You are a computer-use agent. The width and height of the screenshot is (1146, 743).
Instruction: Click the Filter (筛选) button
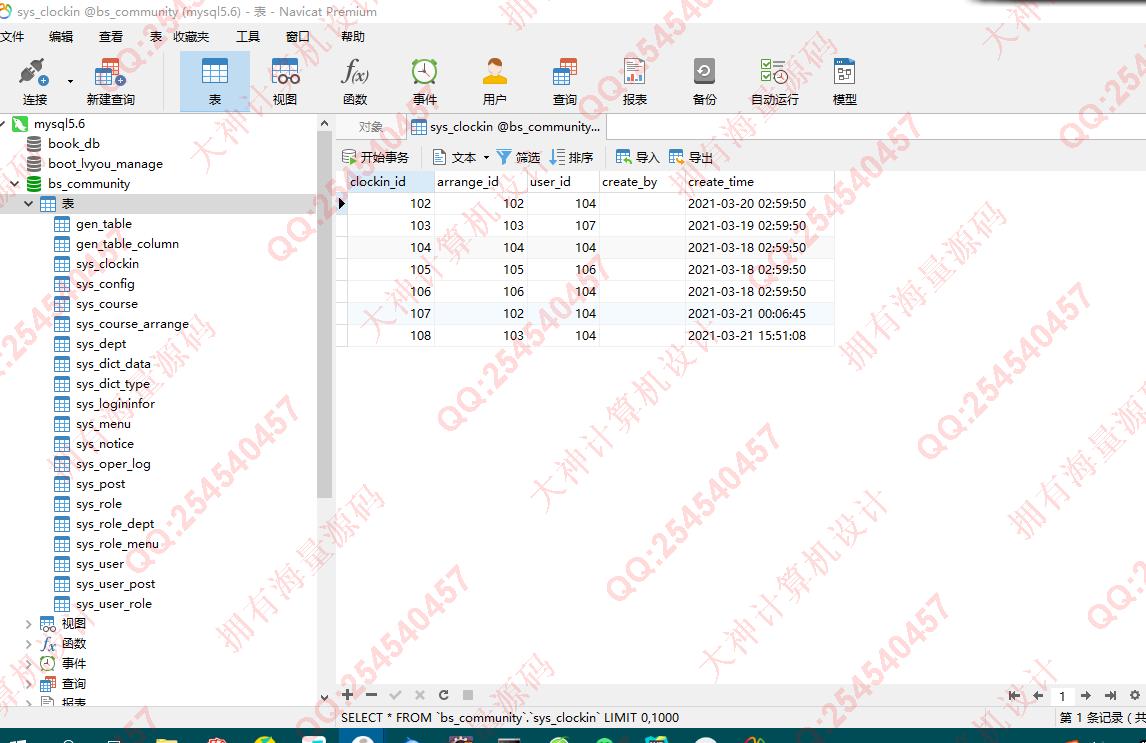point(518,157)
